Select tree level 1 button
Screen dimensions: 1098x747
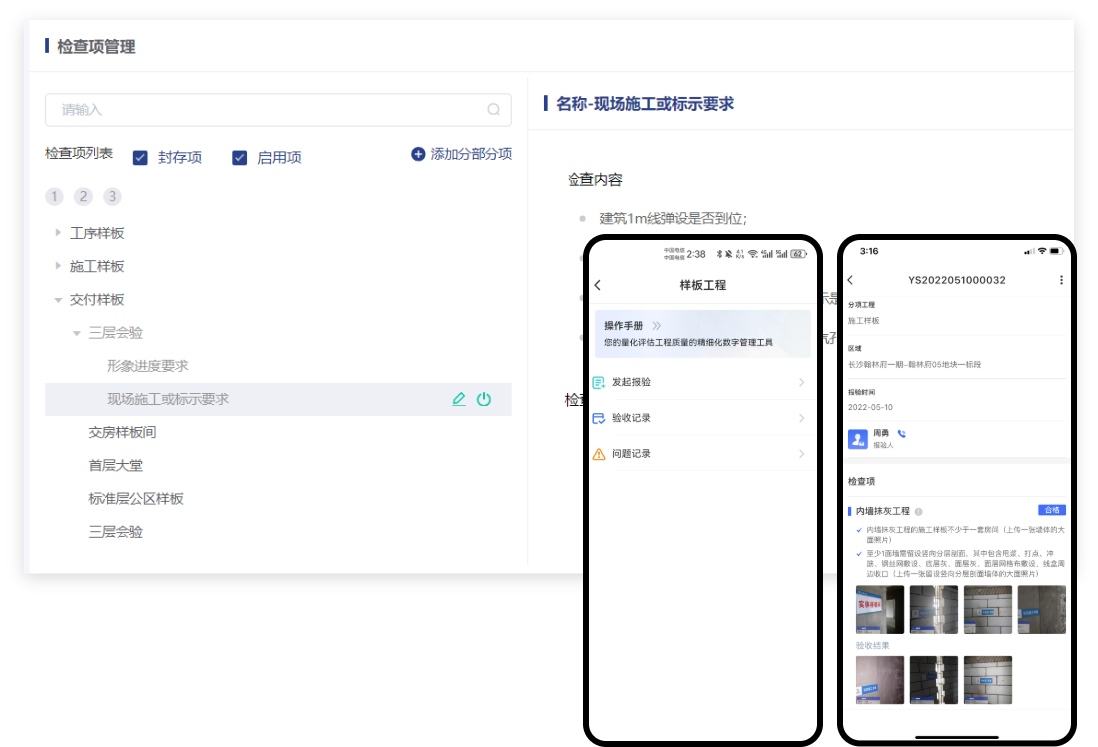tap(55, 197)
